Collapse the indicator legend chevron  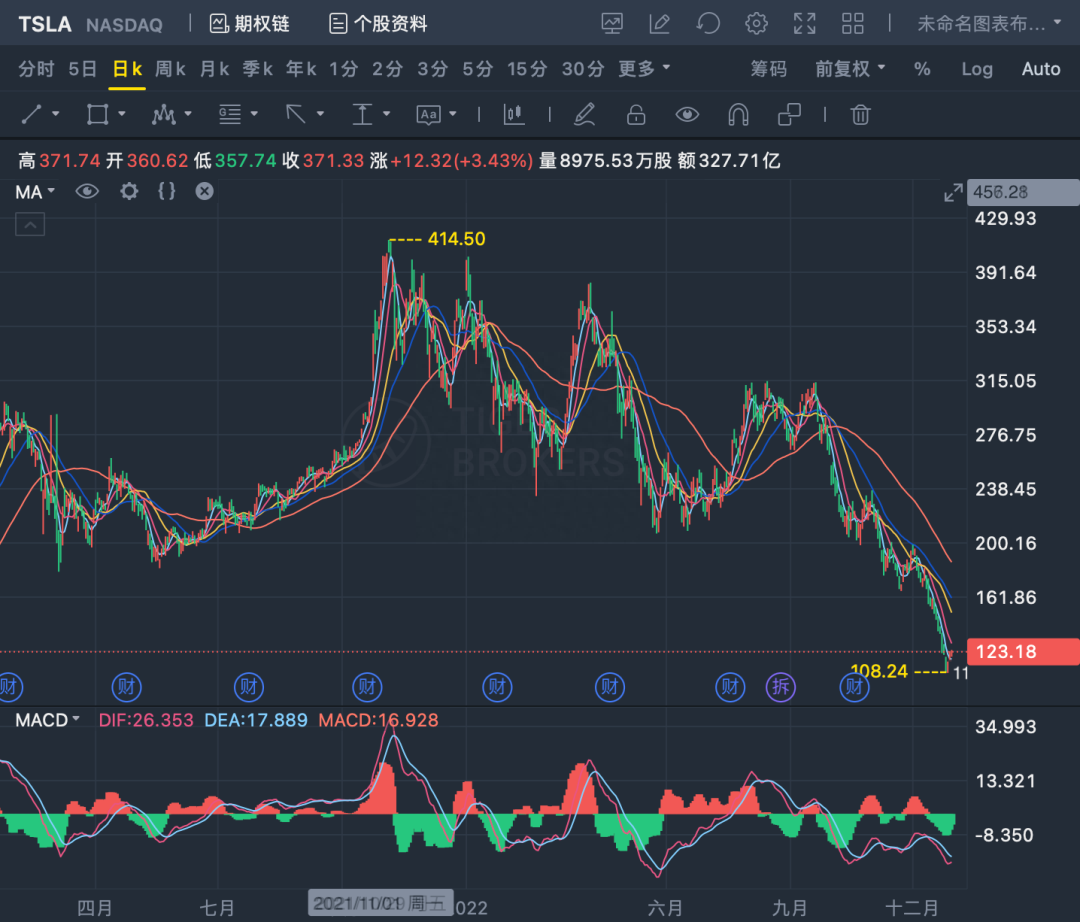click(x=30, y=224)
